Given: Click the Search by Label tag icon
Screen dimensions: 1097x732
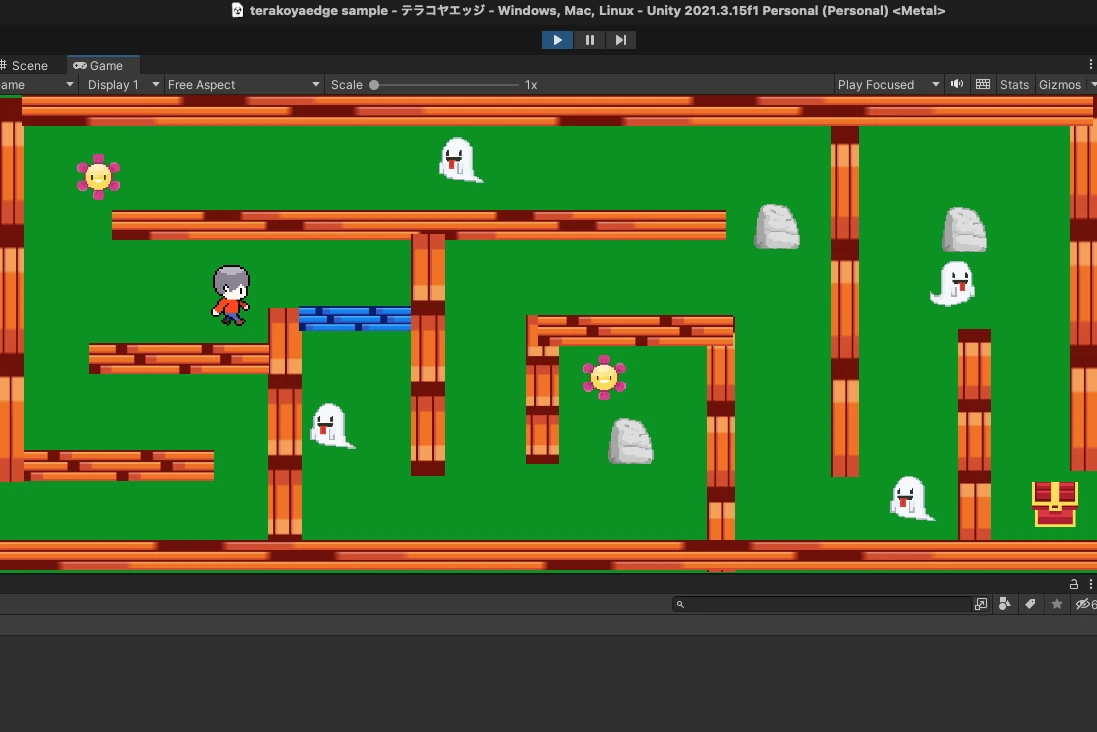Looking at the screenshot, I should click(1030, 604).
